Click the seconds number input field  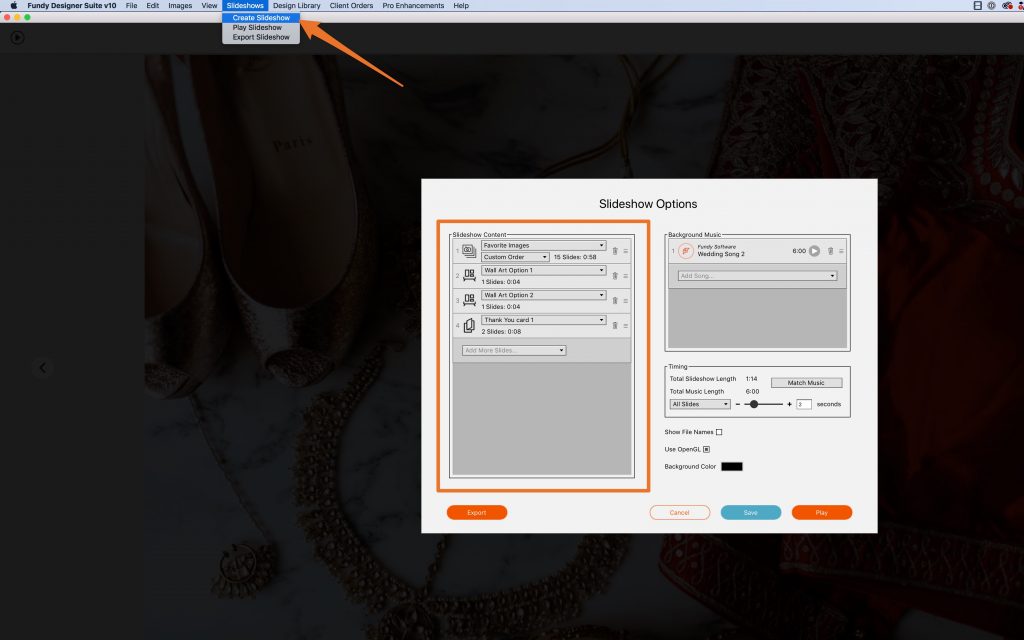(x=804, y=404)
